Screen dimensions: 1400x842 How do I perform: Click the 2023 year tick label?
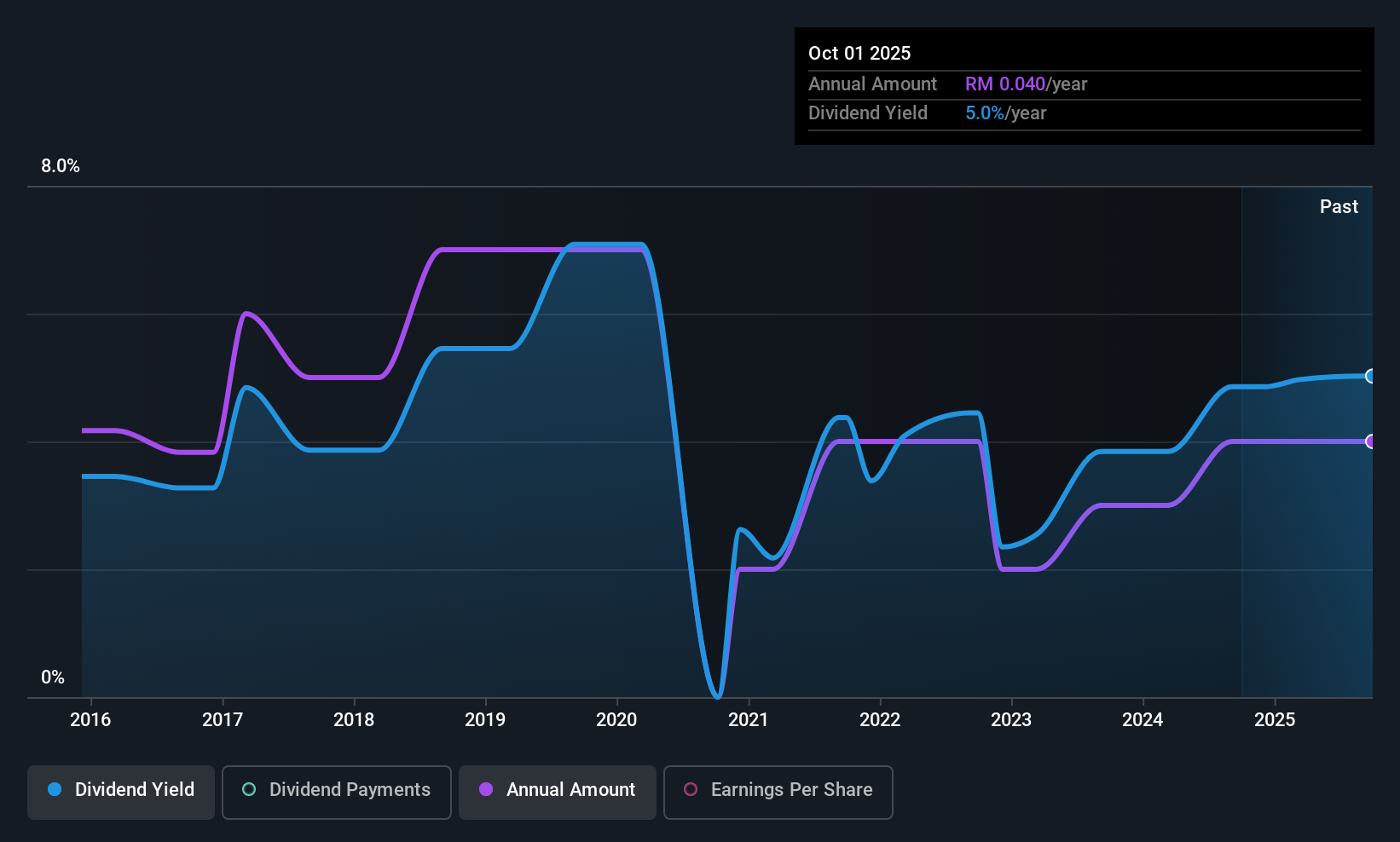(x=1011, y=720)
